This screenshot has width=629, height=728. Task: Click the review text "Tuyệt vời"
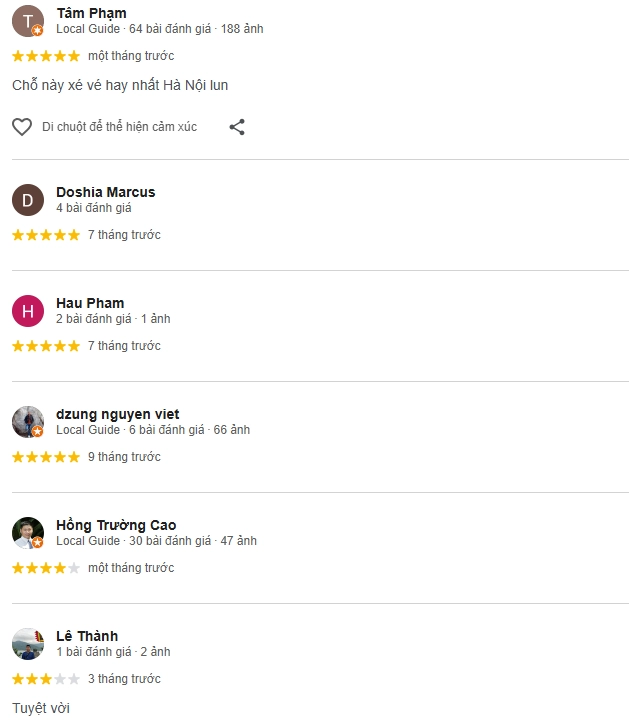pos(41,708)
